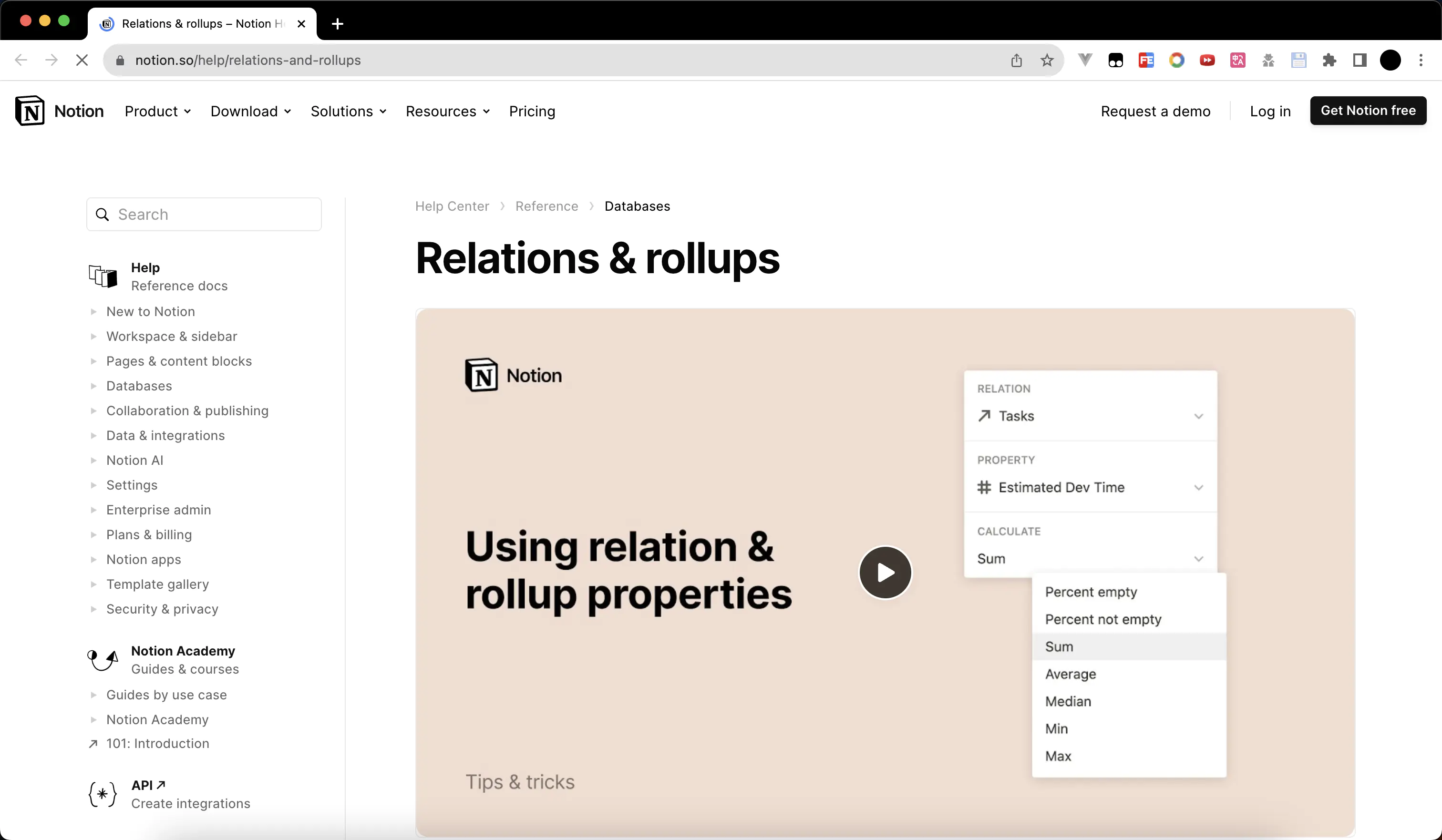Screen dimensions: 1442x840
Task: Open the Resources dropdown menu
Action: (447, 111)
